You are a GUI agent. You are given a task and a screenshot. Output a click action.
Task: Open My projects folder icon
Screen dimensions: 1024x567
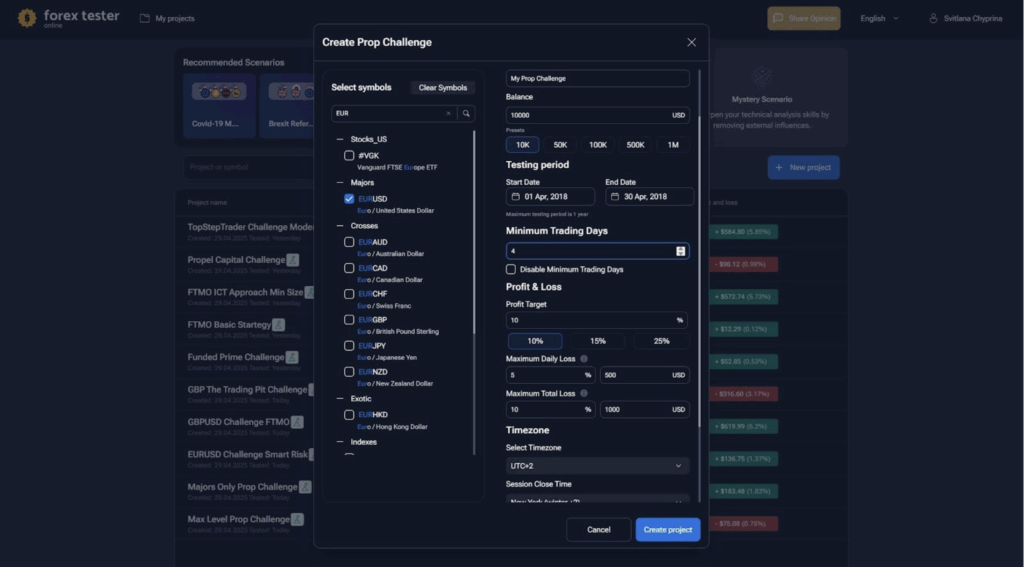pyautogui.click(x=144, y=18)
